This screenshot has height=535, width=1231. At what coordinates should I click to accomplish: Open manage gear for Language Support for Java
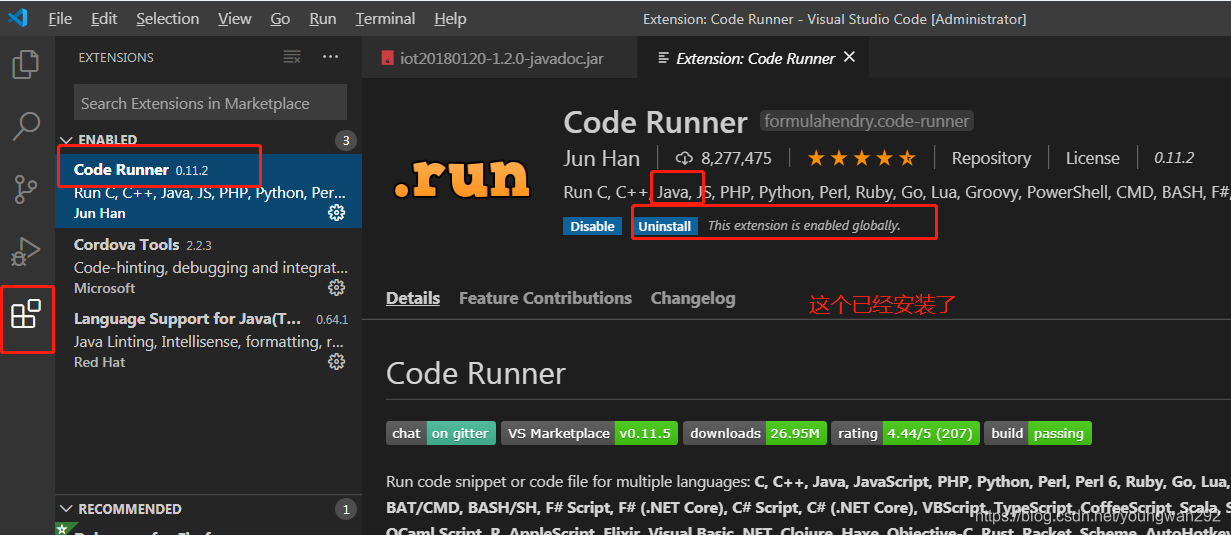click(x=337, y=362)
